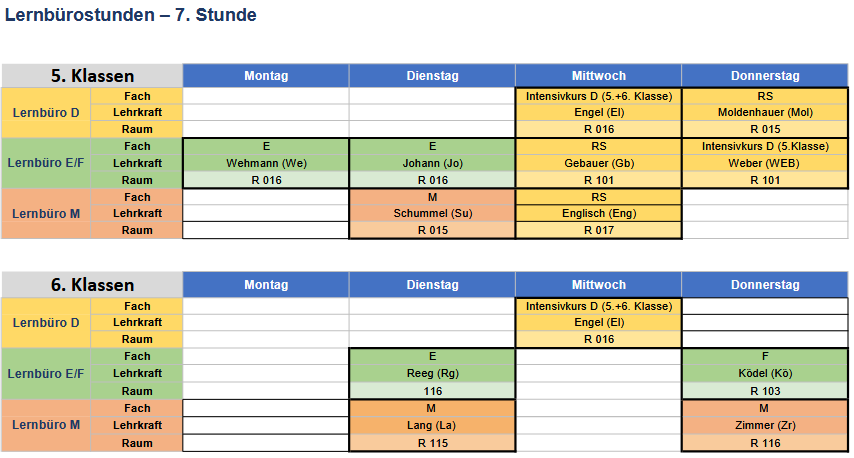Screen dimensions: 854x458
Task: Select the R 017 room cell
Action: tap(599, 230)
